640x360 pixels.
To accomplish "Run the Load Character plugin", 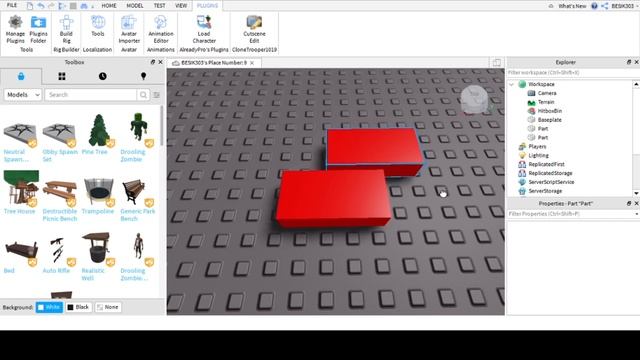I will coord(204,29).
